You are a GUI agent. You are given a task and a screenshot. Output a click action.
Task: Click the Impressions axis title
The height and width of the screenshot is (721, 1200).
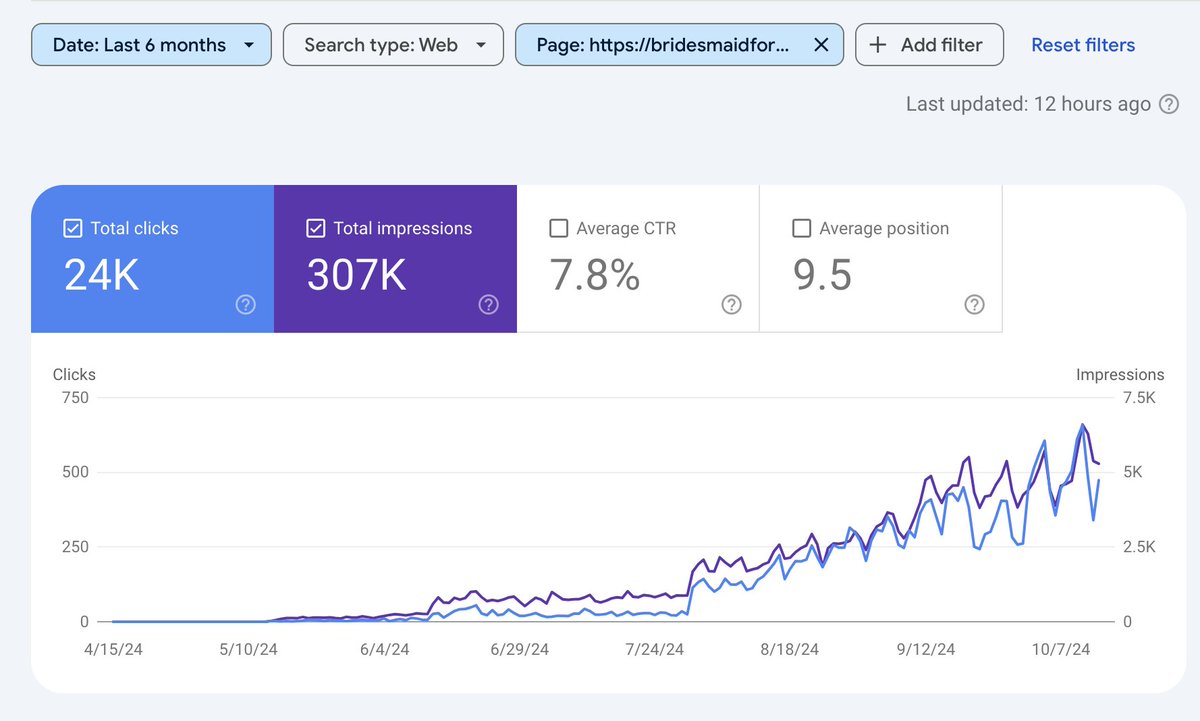pyautogui.click(x=1120, y=374)
